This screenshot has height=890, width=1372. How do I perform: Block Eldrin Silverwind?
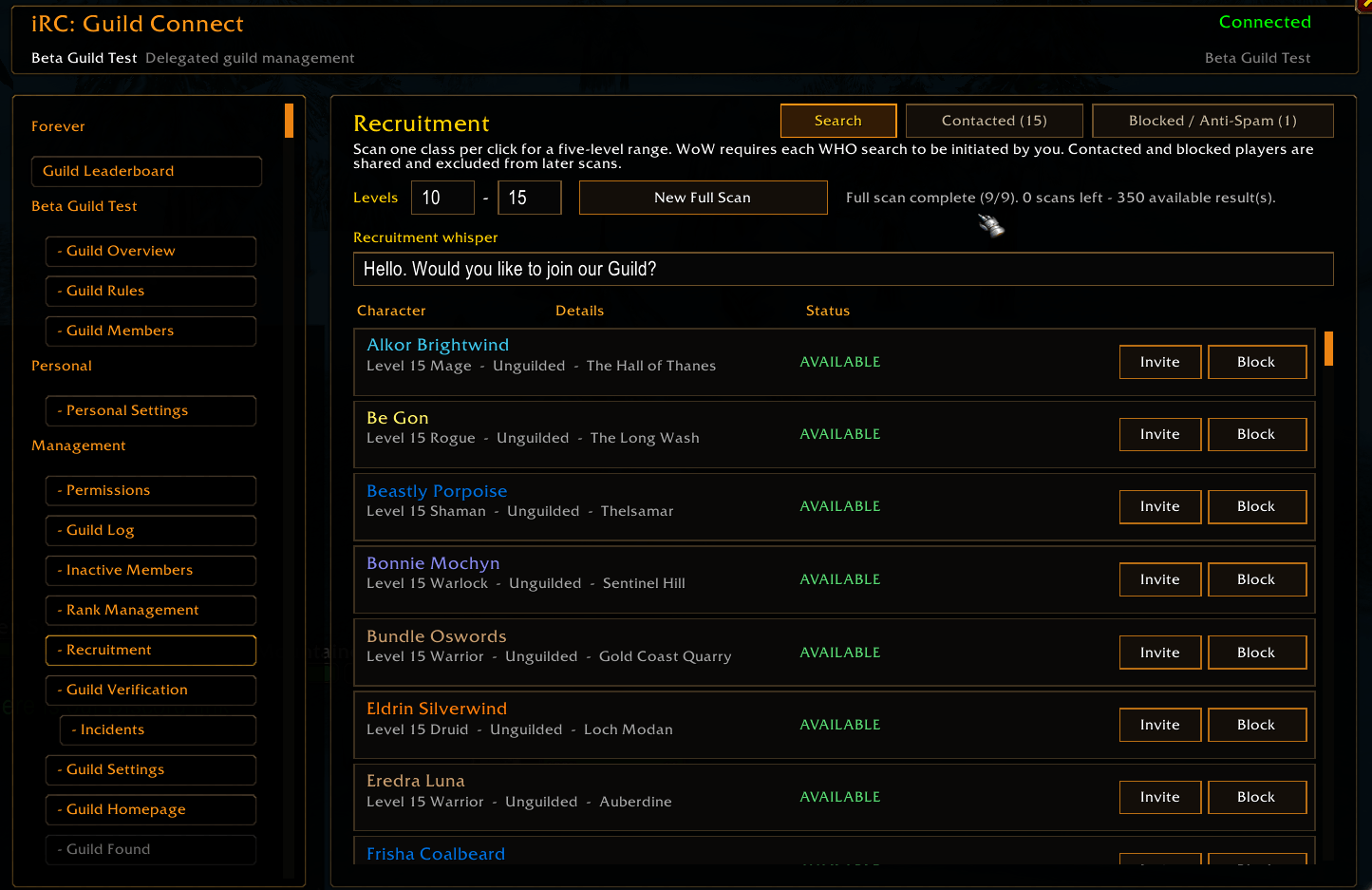click(1256, 725)
